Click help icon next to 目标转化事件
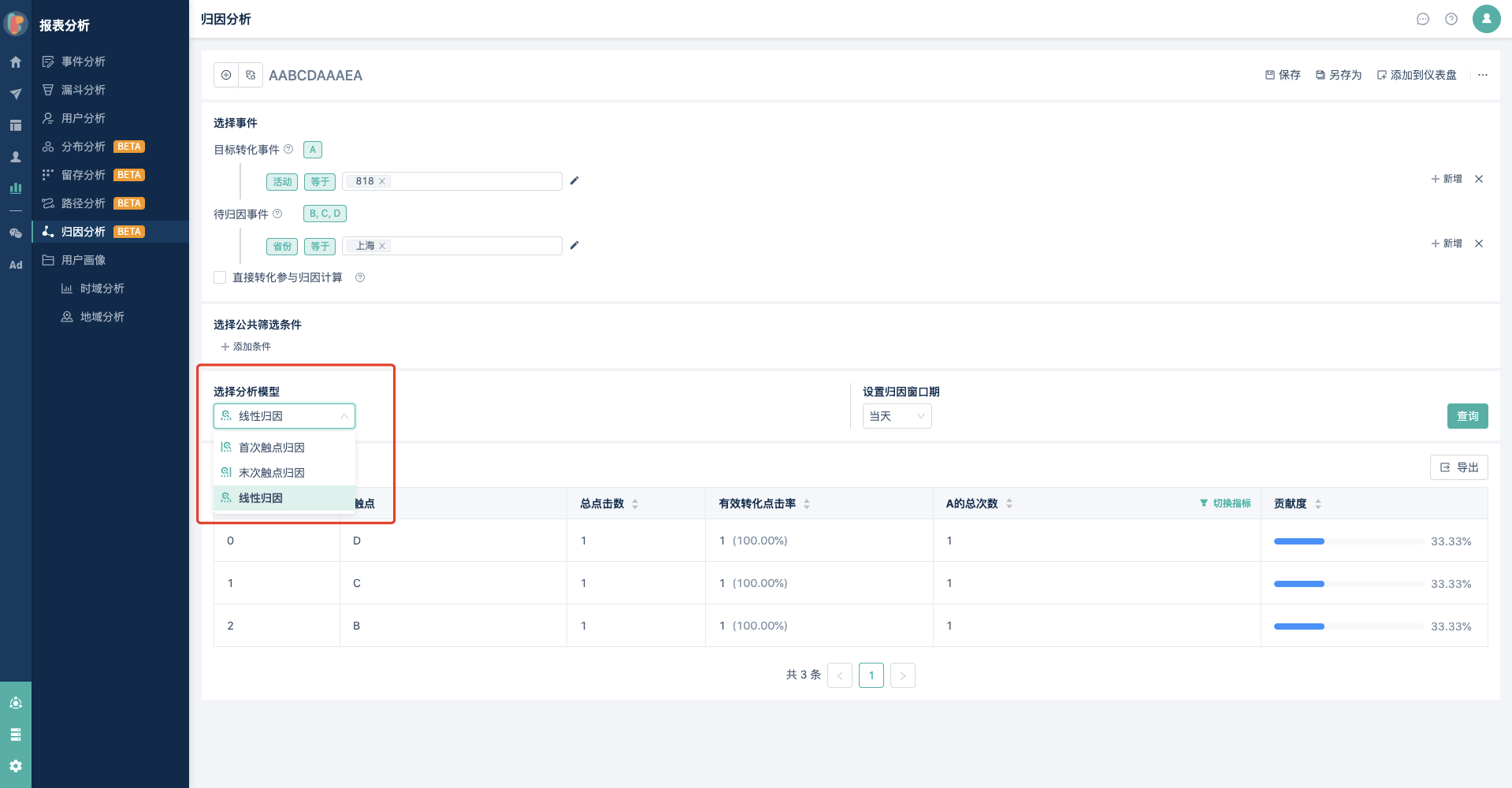The width and height of the screenshot is (1512, 788). coord(288,149)
